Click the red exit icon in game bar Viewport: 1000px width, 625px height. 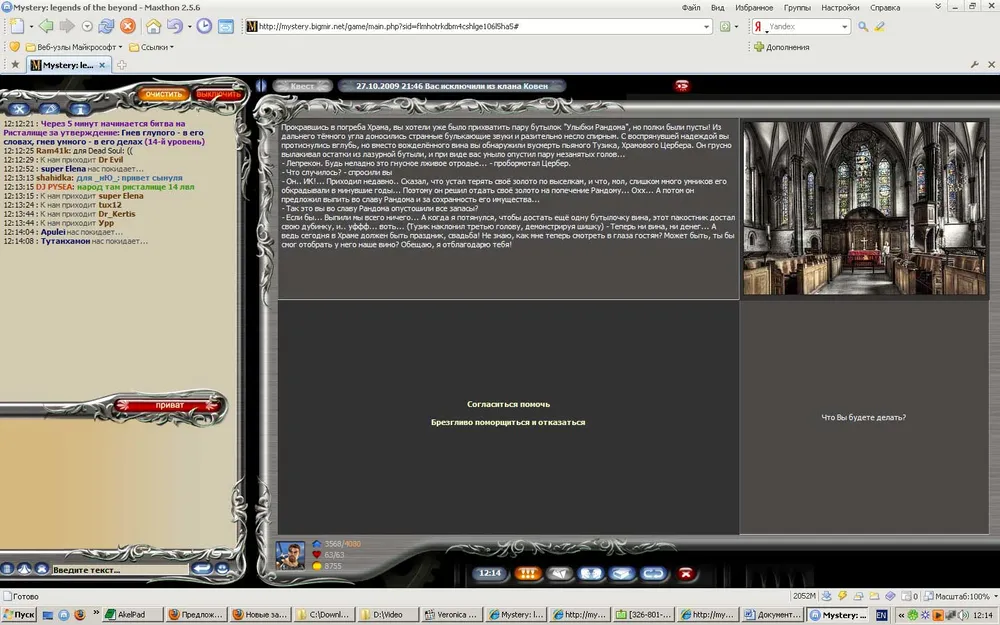click(x=686, y=574)
